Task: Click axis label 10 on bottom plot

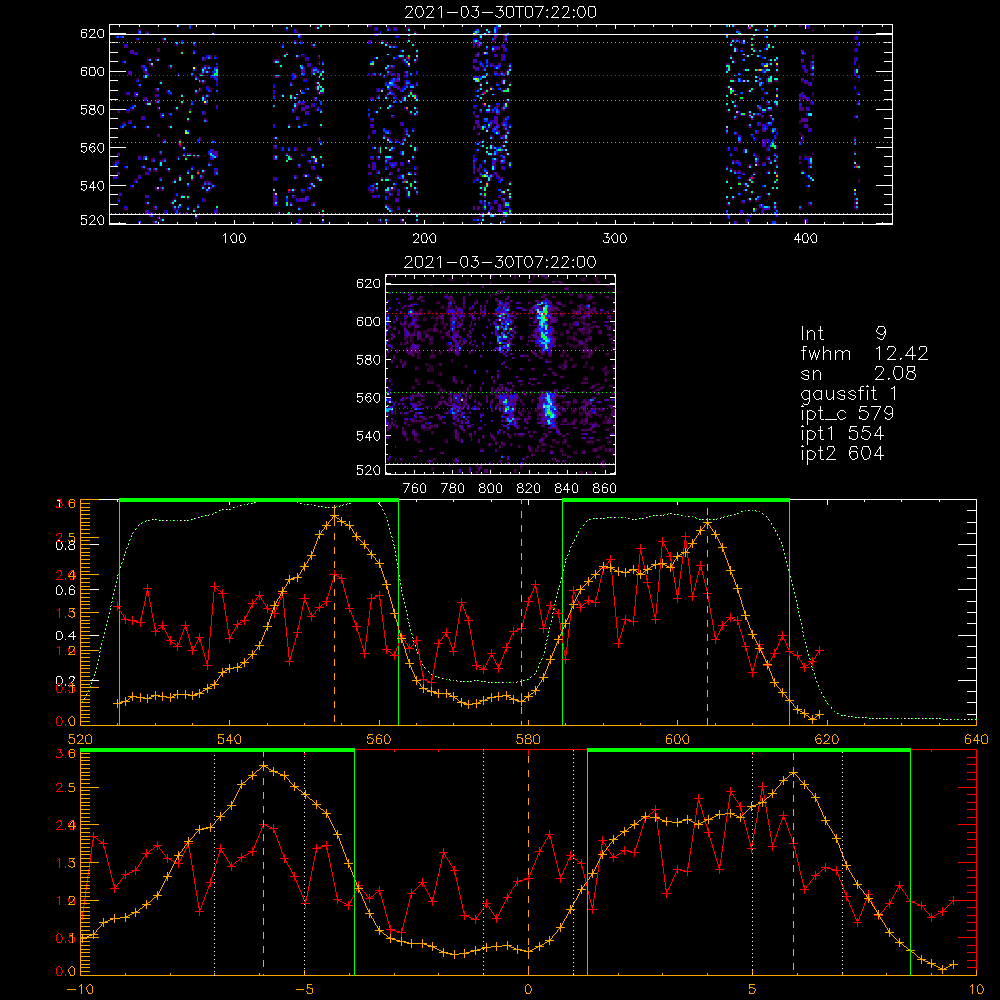Action: pos(976,990)
